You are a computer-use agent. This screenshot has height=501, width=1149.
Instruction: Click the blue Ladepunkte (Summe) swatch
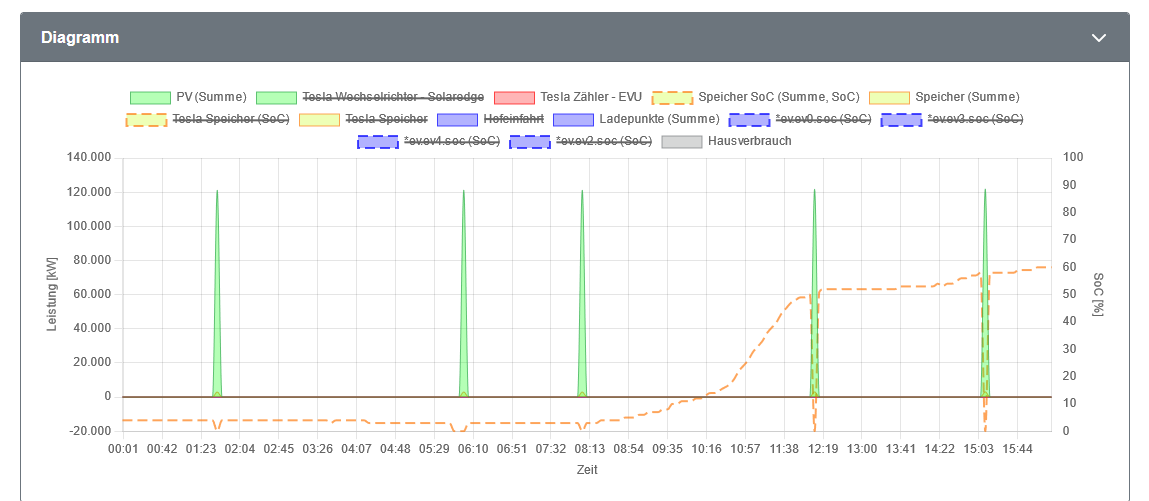[573, 119]
